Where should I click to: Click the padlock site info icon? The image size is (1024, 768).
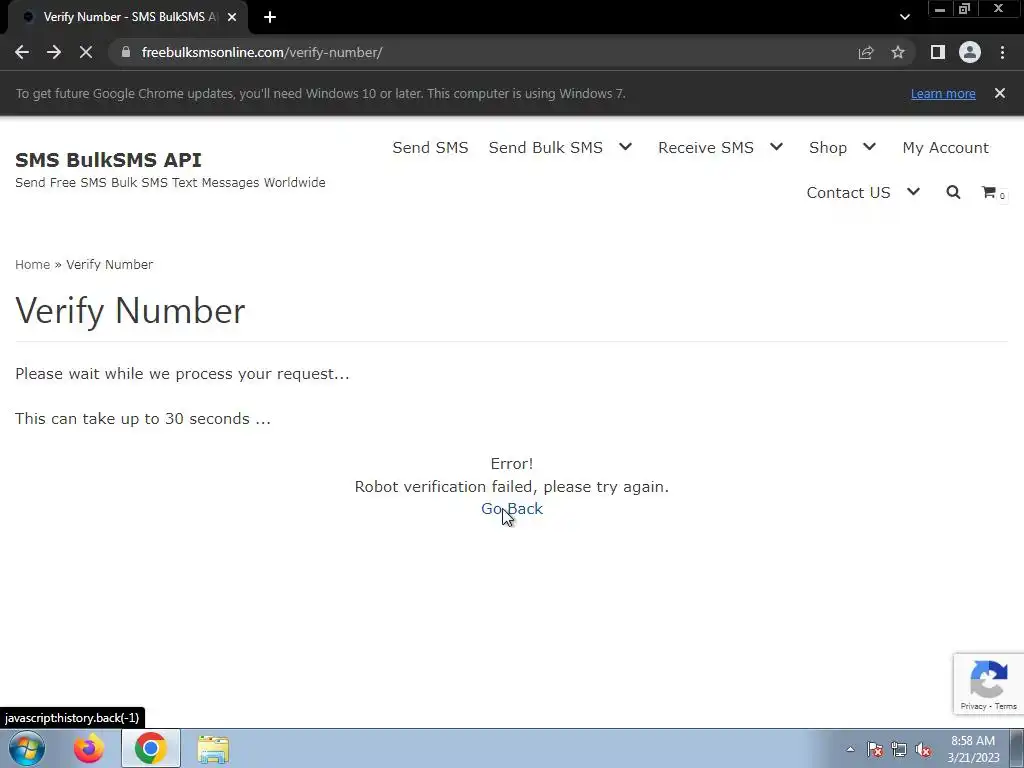[x=126, y=52]
